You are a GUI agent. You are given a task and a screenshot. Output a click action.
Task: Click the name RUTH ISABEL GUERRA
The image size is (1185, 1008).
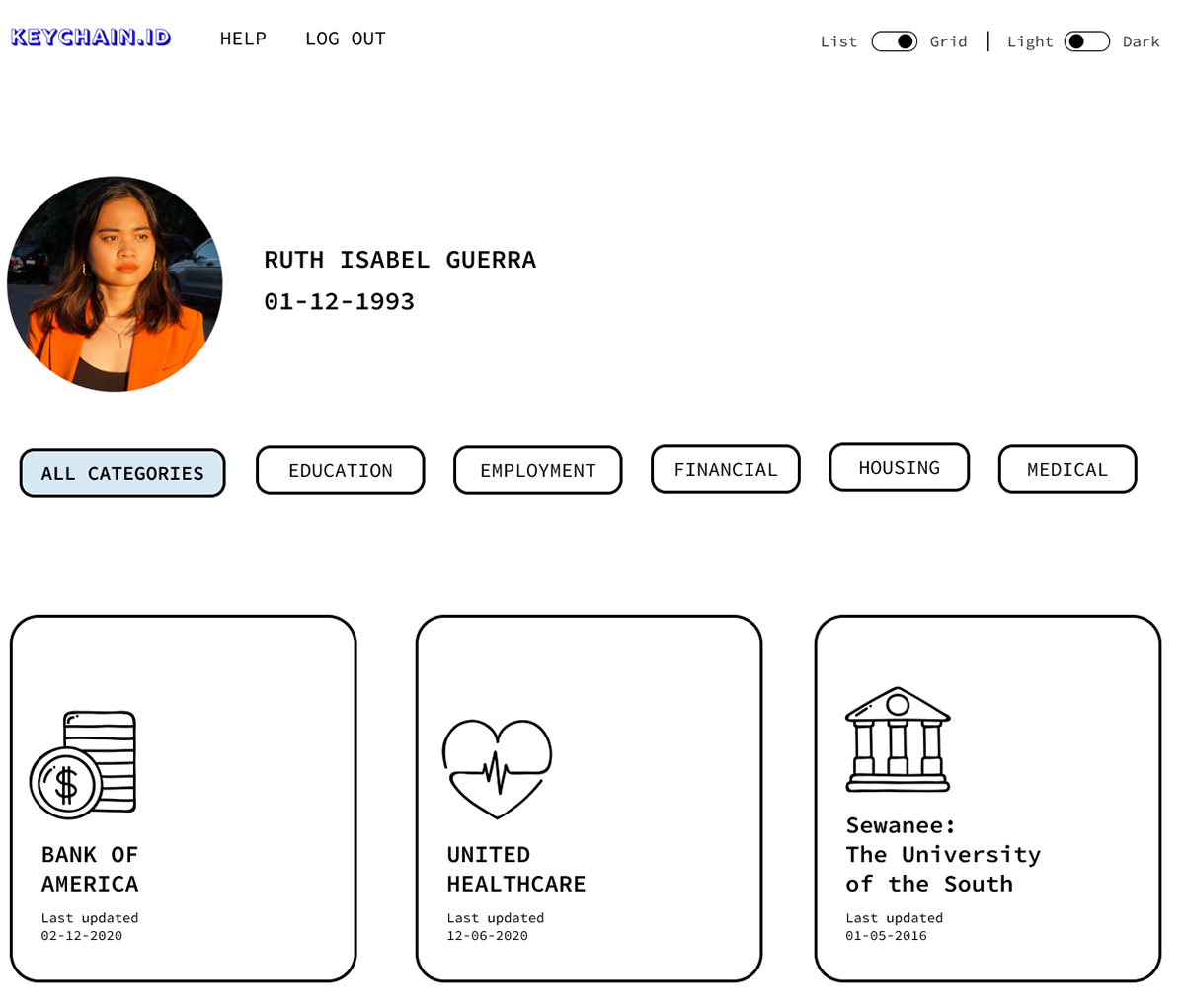pos(400,260)
